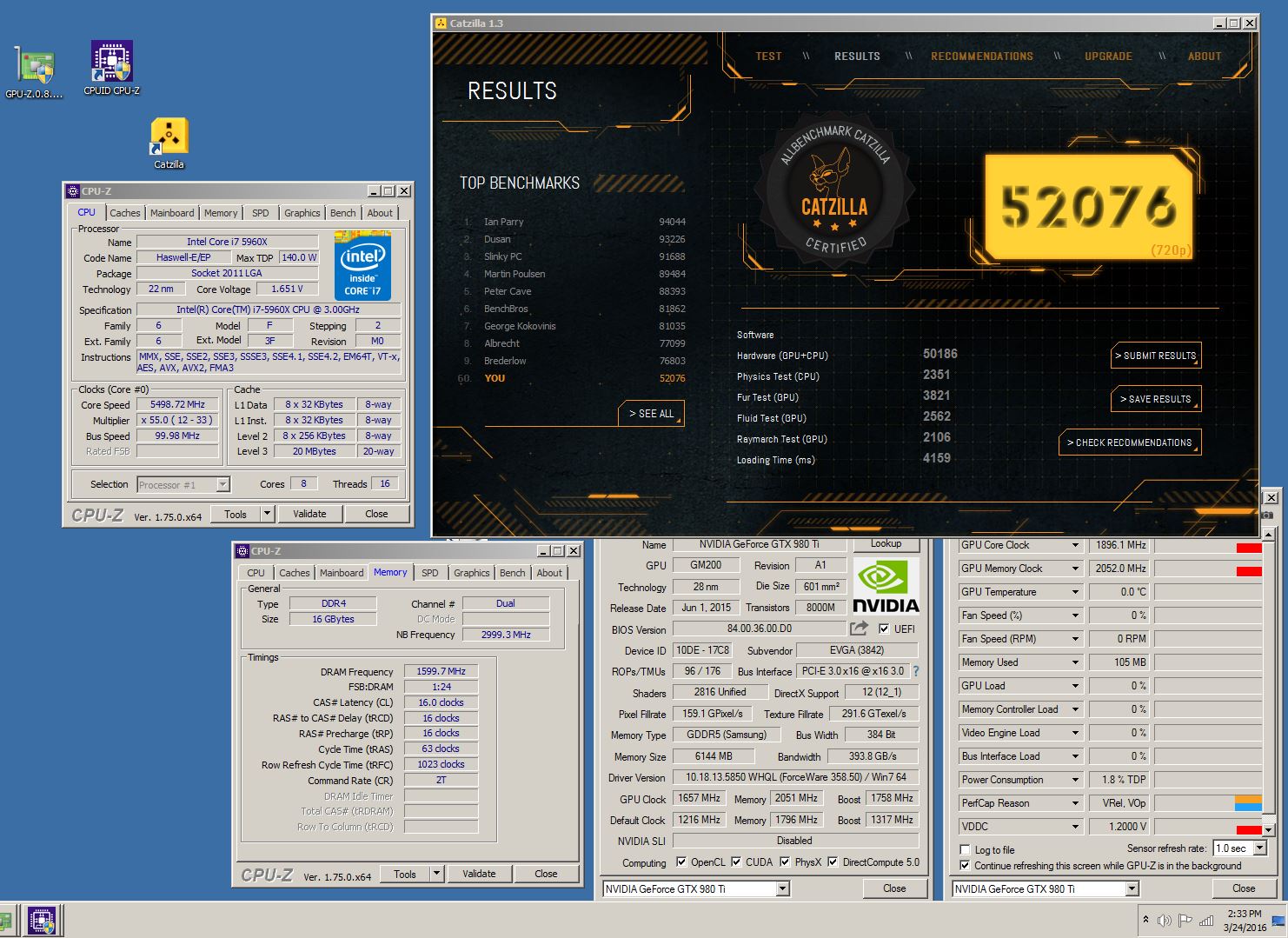1288x938 pixels.
Task: Switch to Caches tab in CPU-Z CPU window
Action: click(124, 213)
